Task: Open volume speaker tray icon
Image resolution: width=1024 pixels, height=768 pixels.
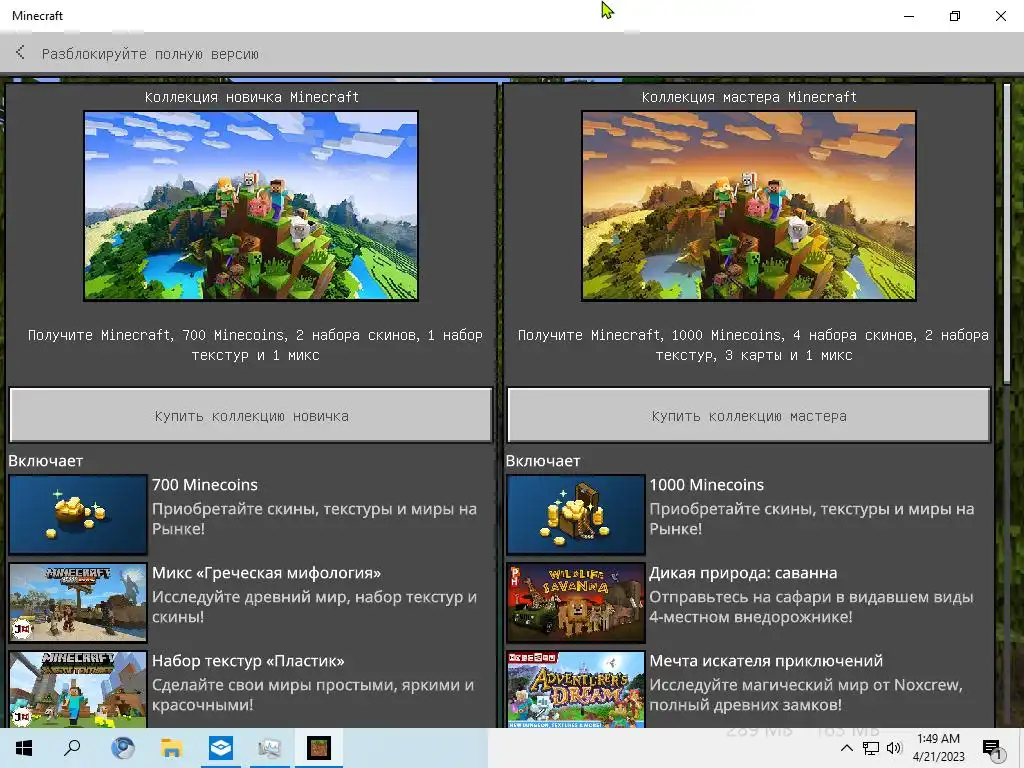Action: pos(894,748)
